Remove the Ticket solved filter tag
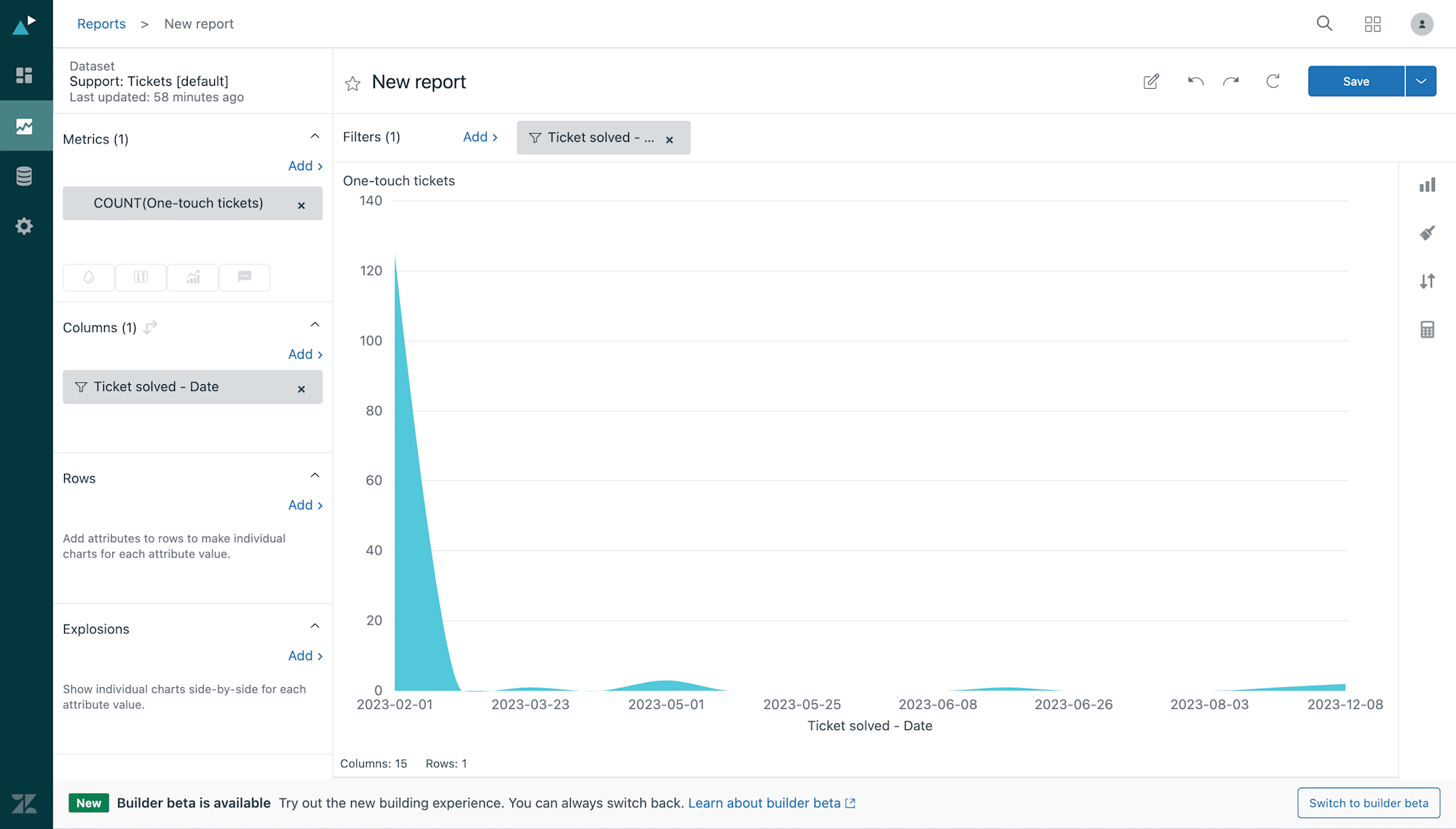Viewport: 1456px width, 829px height. tap(671, 139)
